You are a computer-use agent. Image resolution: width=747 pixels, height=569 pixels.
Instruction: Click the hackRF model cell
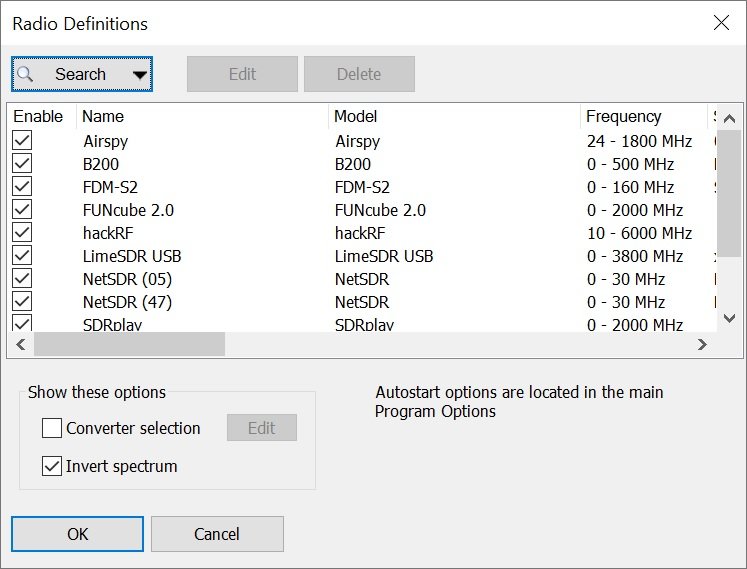coord(360,233)
